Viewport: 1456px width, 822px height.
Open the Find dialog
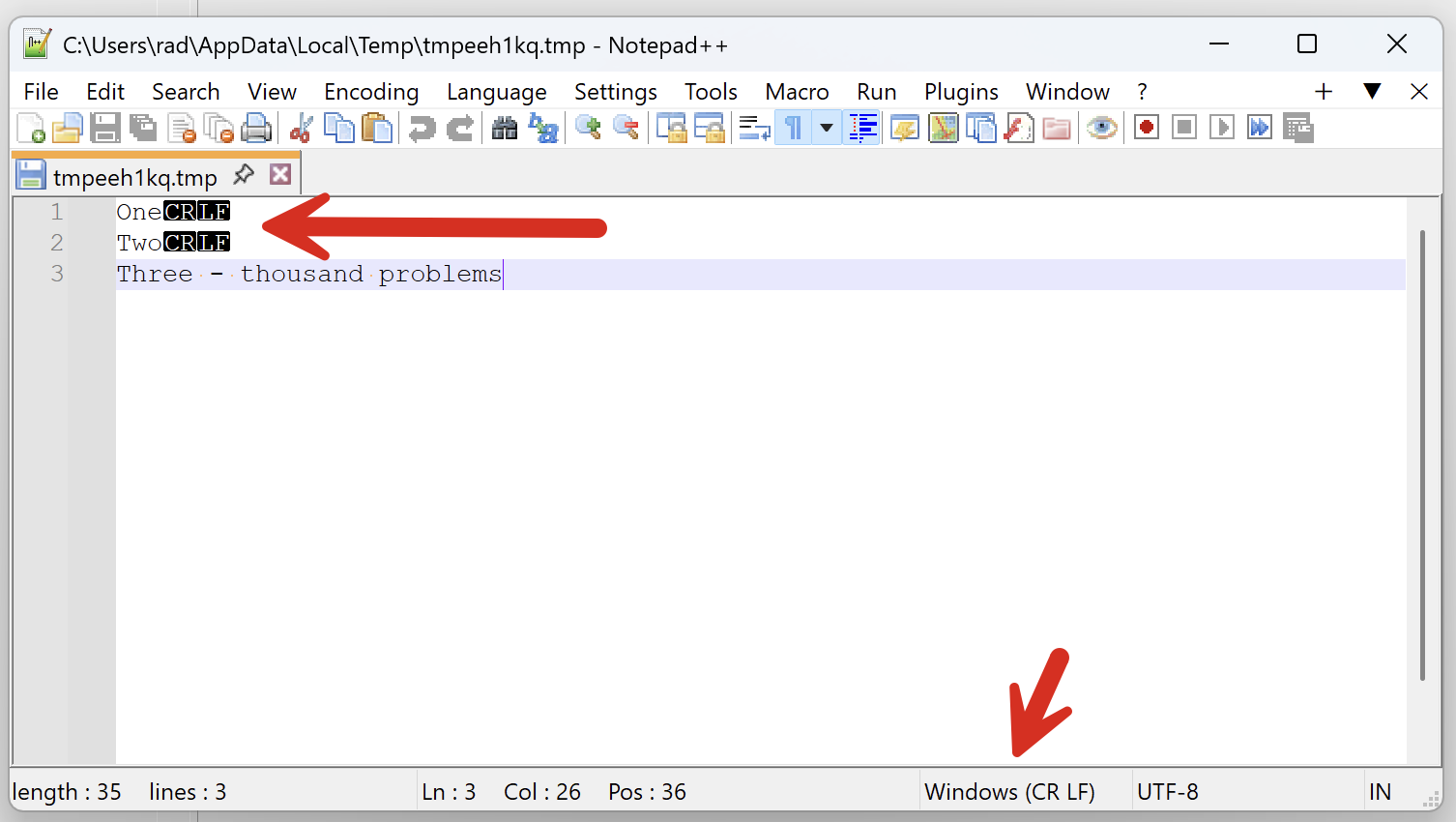pos(504,127)
